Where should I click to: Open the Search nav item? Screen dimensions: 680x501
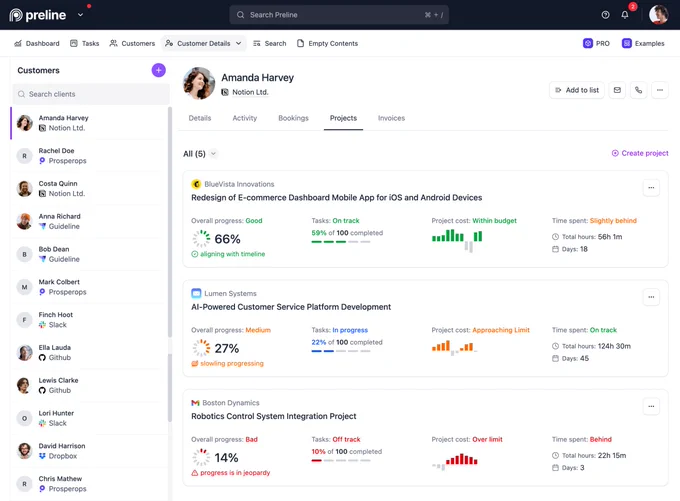tap(270, 43)
